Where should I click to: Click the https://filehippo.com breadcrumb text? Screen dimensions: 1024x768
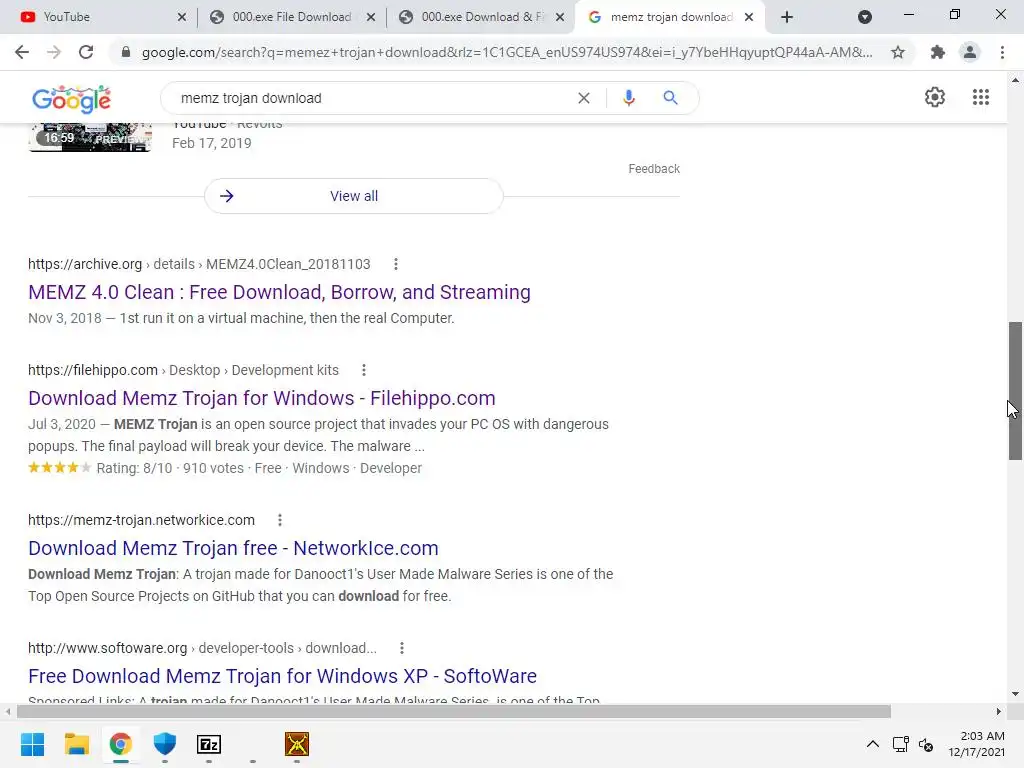point(93,370)
